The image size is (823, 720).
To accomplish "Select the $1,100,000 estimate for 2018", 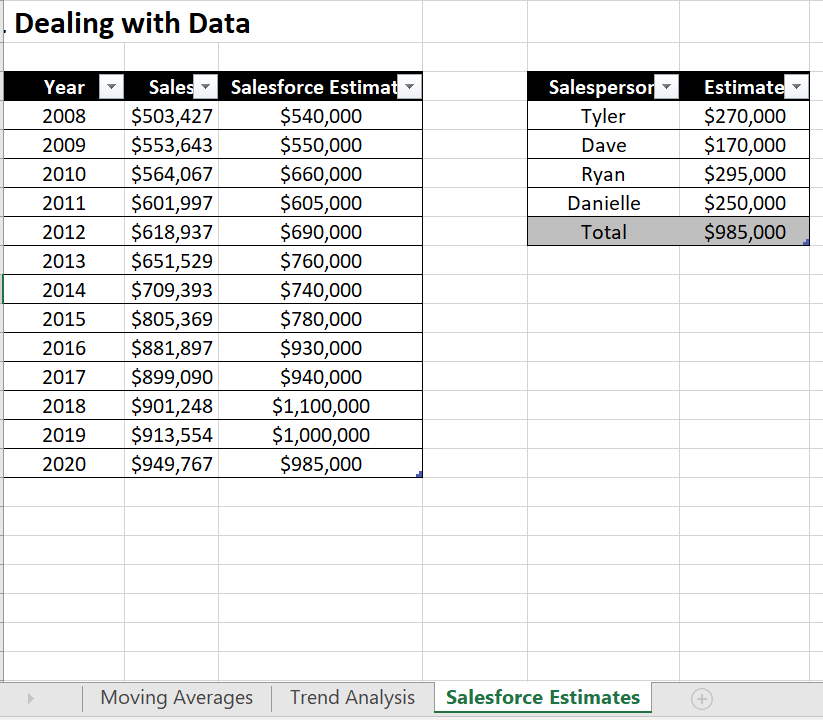I will [320, 406].
